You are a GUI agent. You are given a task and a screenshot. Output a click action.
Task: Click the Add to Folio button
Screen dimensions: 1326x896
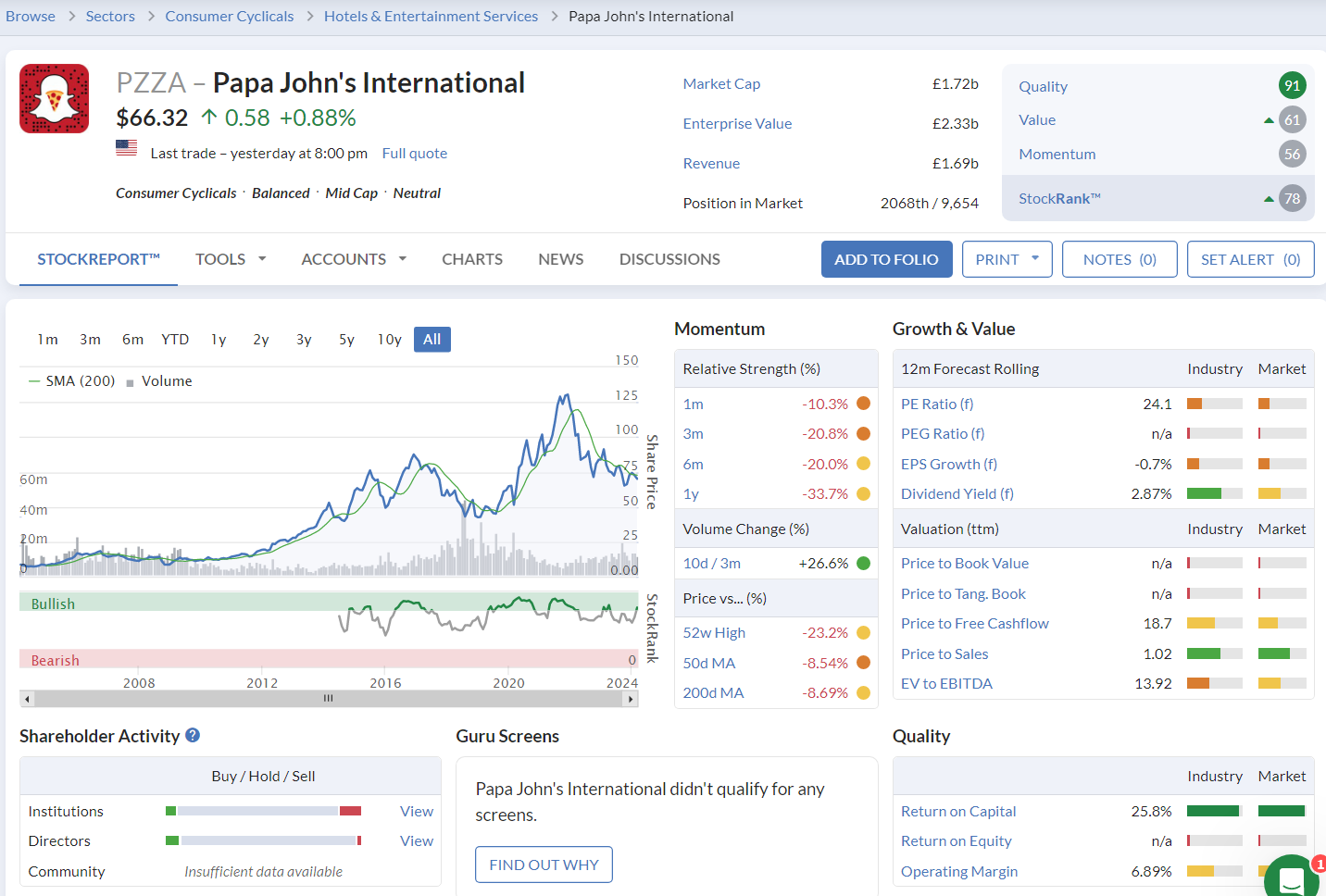886,259
